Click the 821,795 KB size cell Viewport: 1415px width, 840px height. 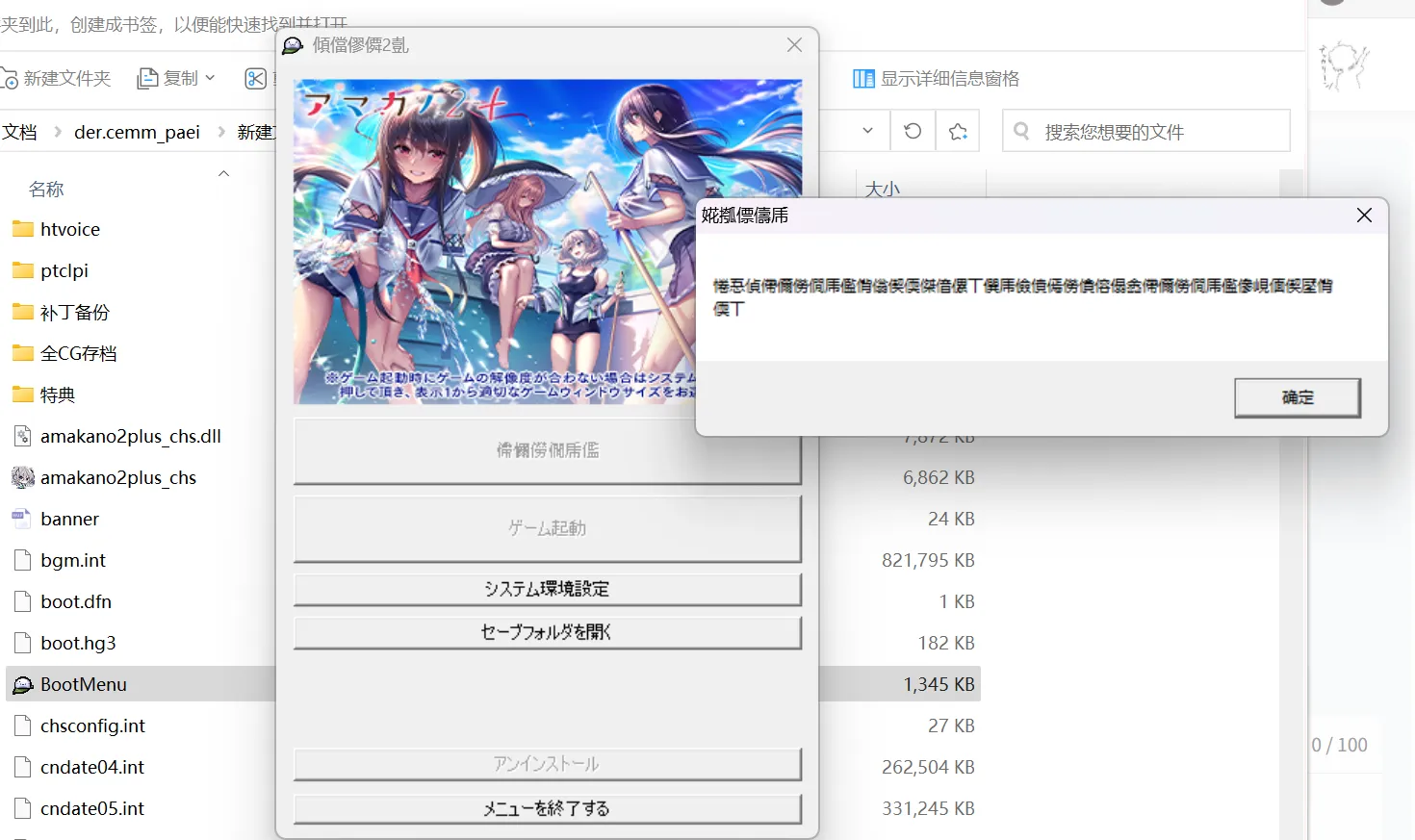click(928, 560)
